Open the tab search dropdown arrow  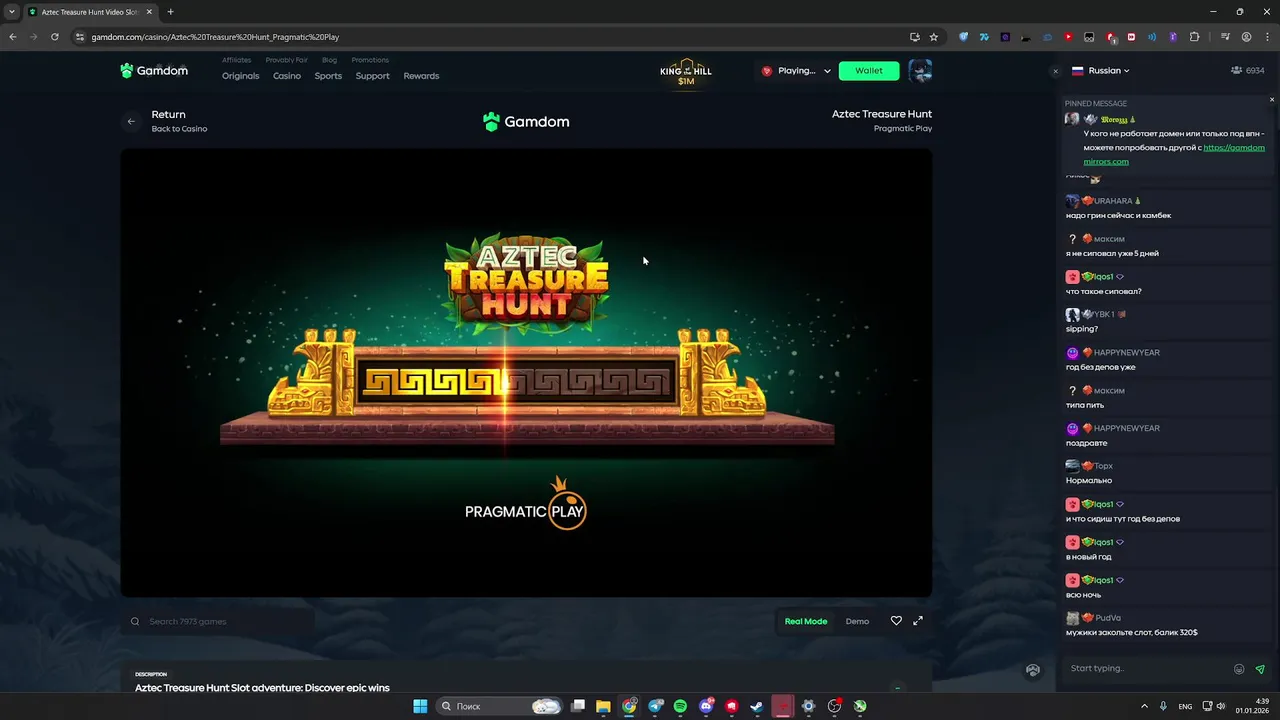pos(11,12)
